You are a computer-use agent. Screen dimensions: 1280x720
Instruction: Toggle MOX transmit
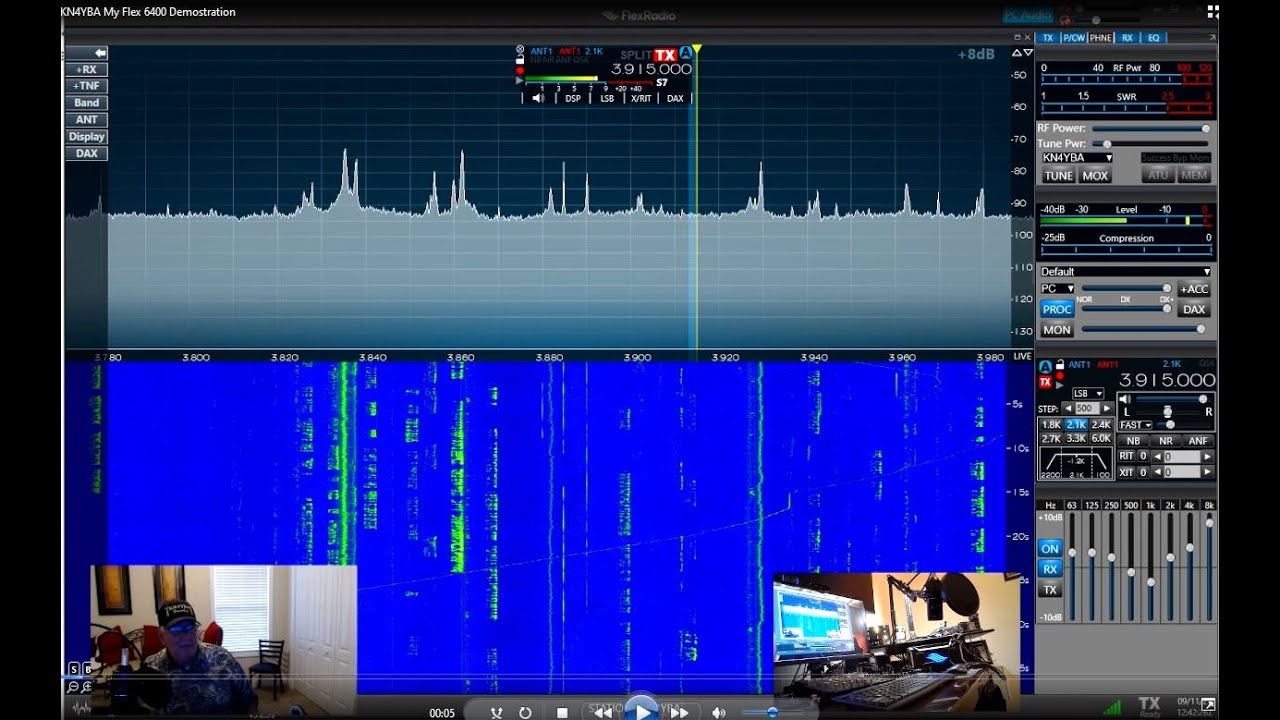click(x=1095, y=176)
